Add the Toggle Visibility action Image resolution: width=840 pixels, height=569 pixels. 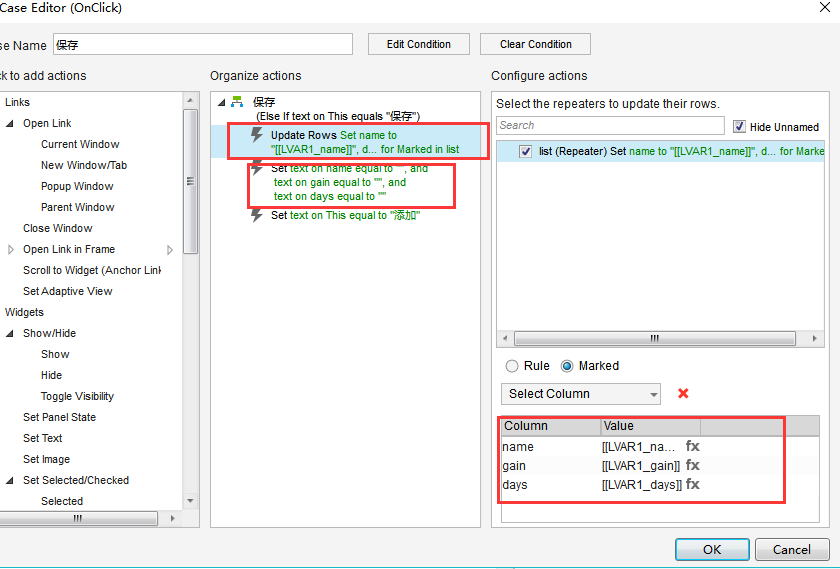coord(77,396)
